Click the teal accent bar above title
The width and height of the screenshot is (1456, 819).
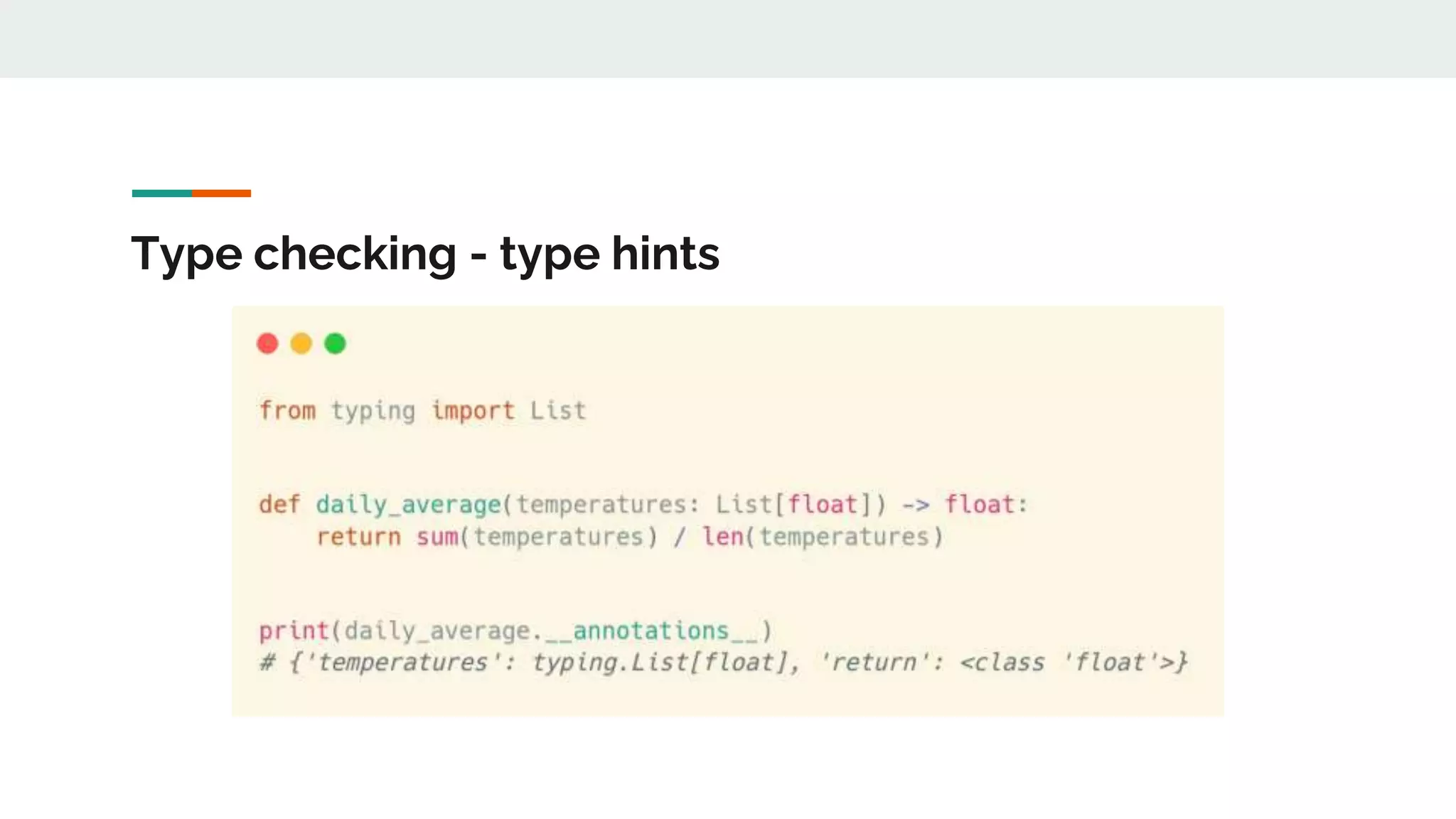tap(162, 193)
